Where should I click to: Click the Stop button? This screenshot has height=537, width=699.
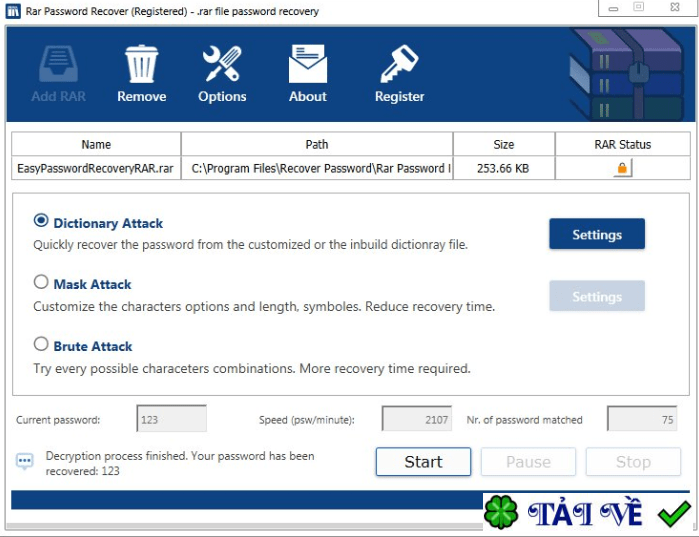(x=633, y=462)
